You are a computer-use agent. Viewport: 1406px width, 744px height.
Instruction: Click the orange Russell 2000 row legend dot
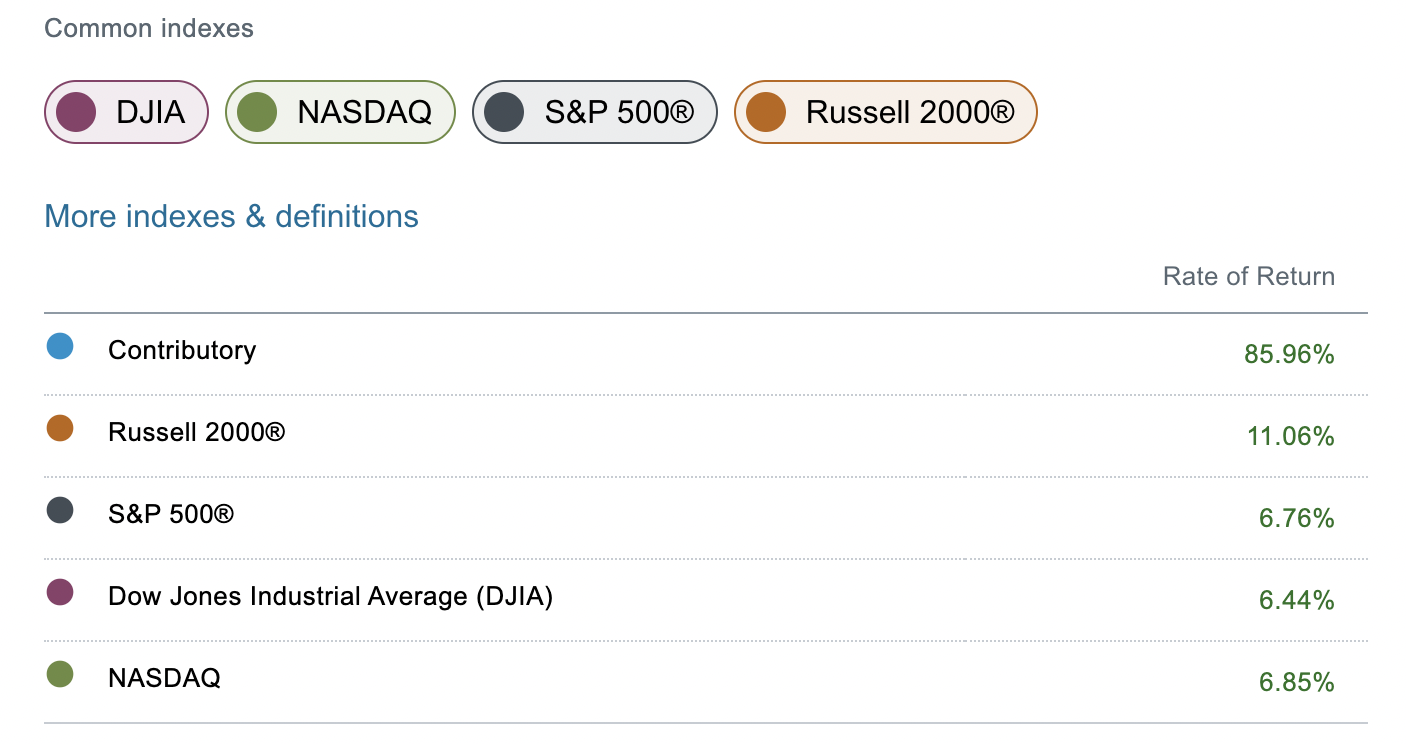[x=60, y=429]
